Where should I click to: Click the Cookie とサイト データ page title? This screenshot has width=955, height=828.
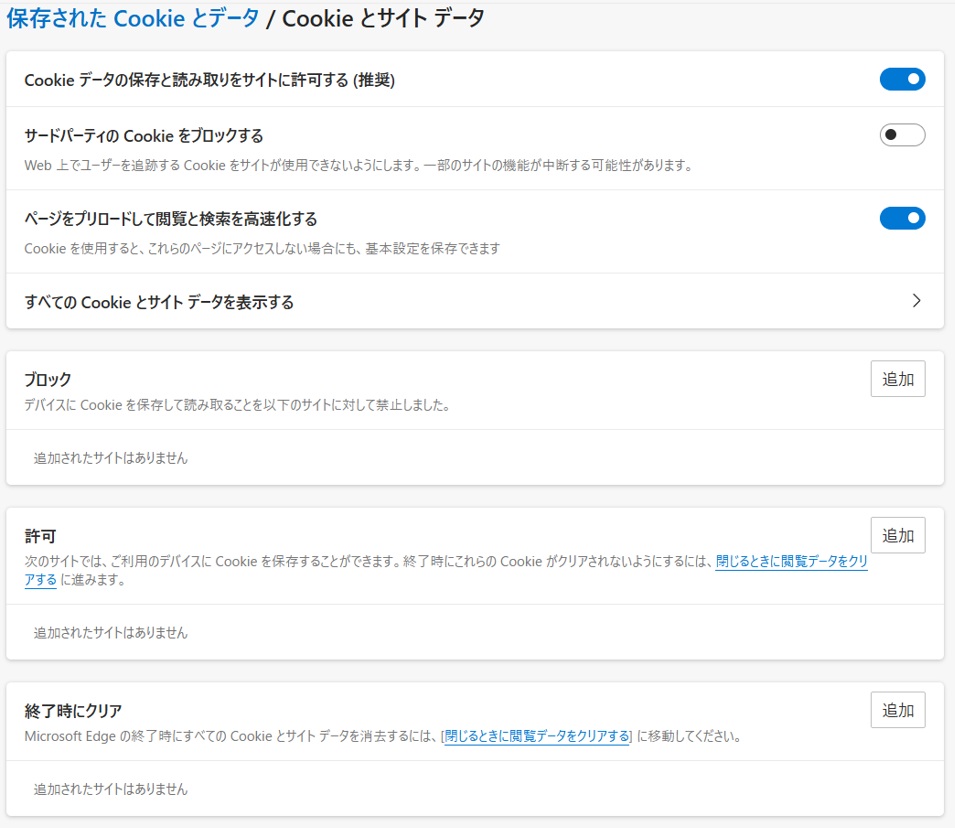click(x=383, y=18)
